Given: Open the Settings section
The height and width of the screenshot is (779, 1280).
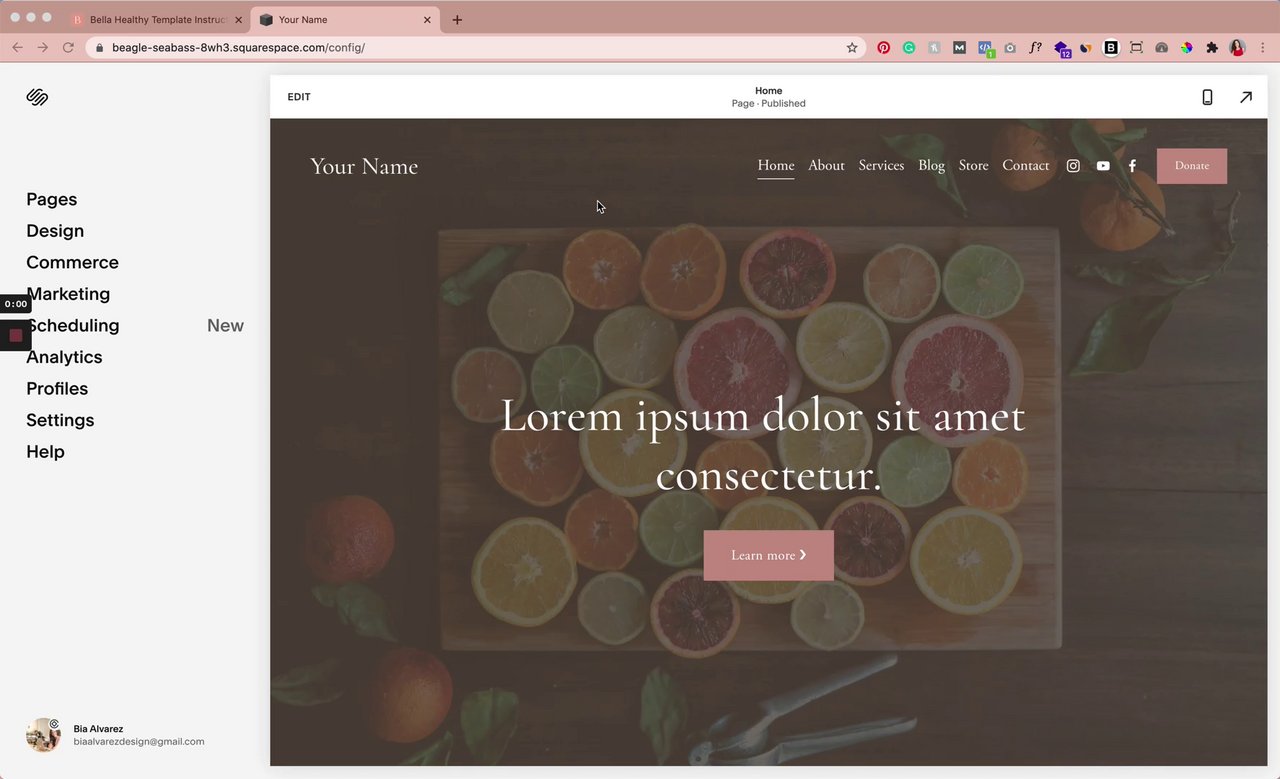Looking at the screenshot, I should click(60, 420).
